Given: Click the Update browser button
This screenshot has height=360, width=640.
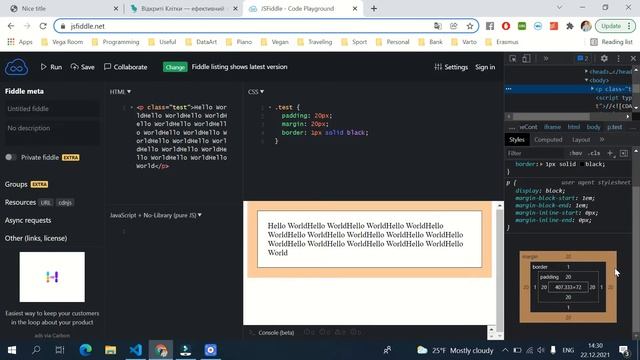Looking at the screenshot, I should point(615,26).
